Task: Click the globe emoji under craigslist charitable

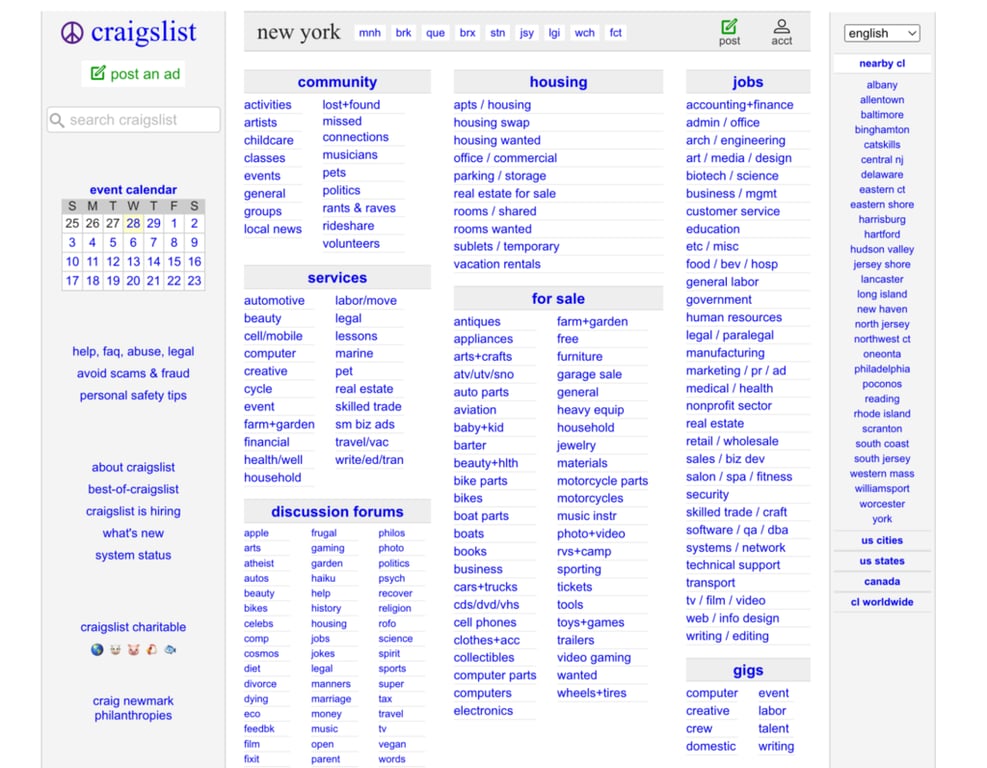Action: 96,649
